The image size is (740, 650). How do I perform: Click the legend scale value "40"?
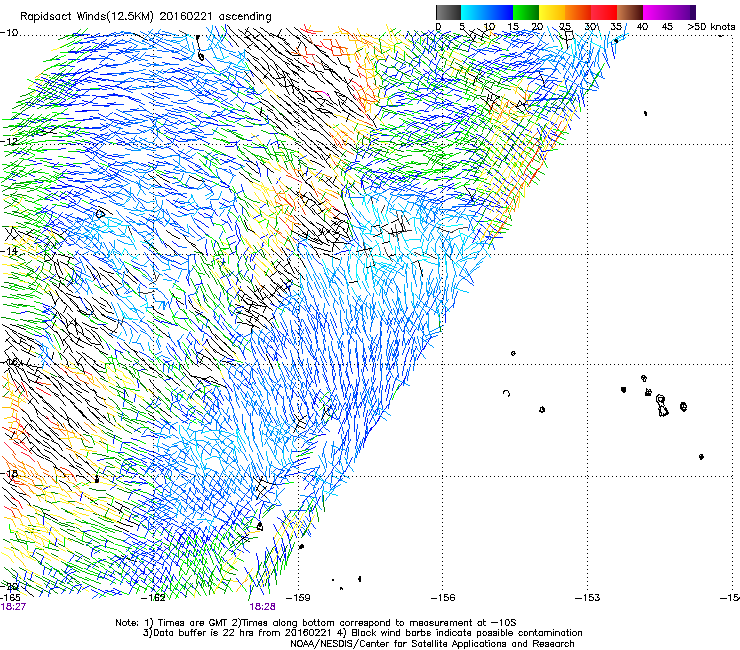click(642, 27)
